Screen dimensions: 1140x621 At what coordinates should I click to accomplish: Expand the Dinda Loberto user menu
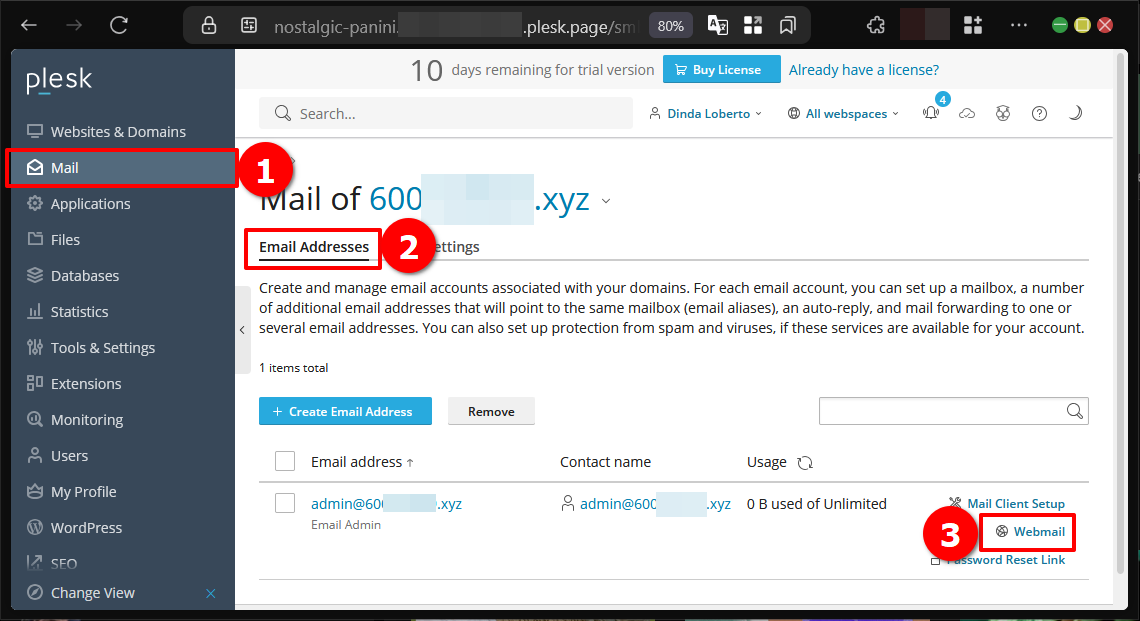(705, 113)
